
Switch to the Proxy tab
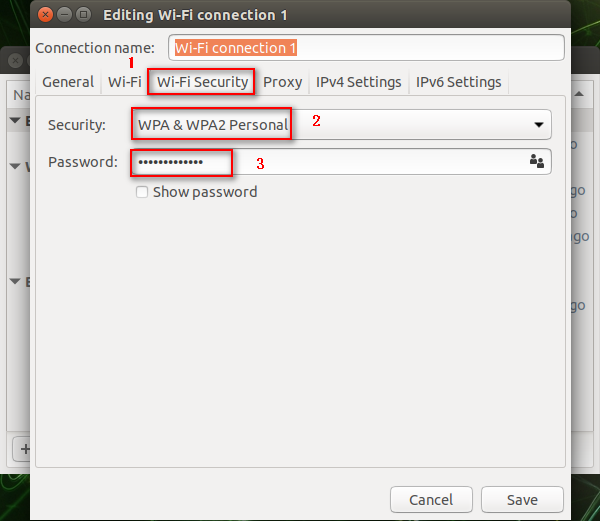[x=282, y=82]
